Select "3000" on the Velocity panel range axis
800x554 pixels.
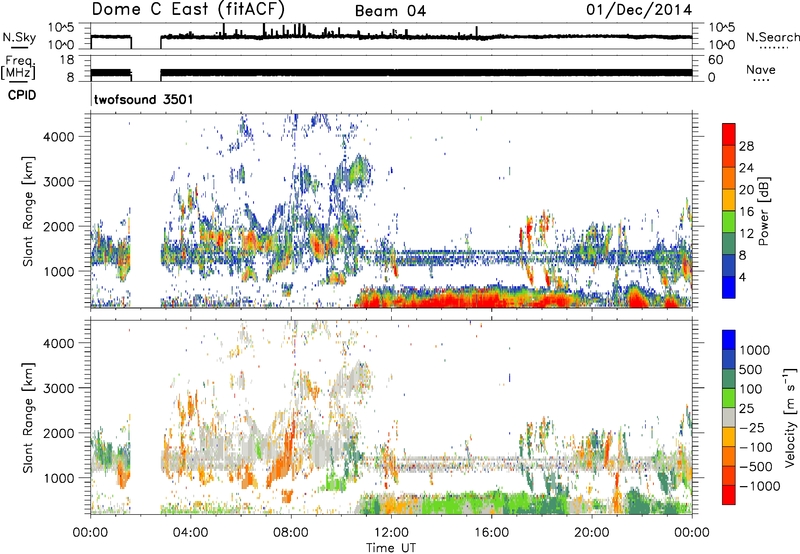(x=58, y=388)
